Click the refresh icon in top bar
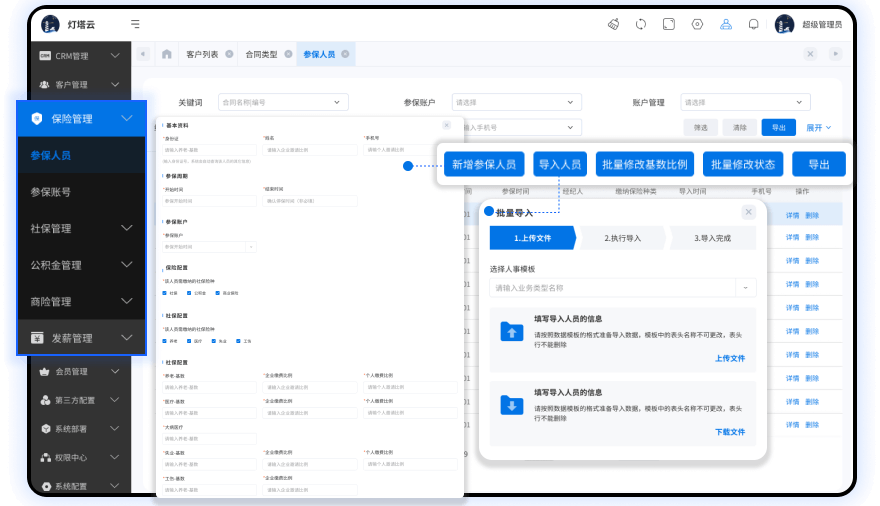Screen dimensions: 880x506 click(x=641, y=24)
